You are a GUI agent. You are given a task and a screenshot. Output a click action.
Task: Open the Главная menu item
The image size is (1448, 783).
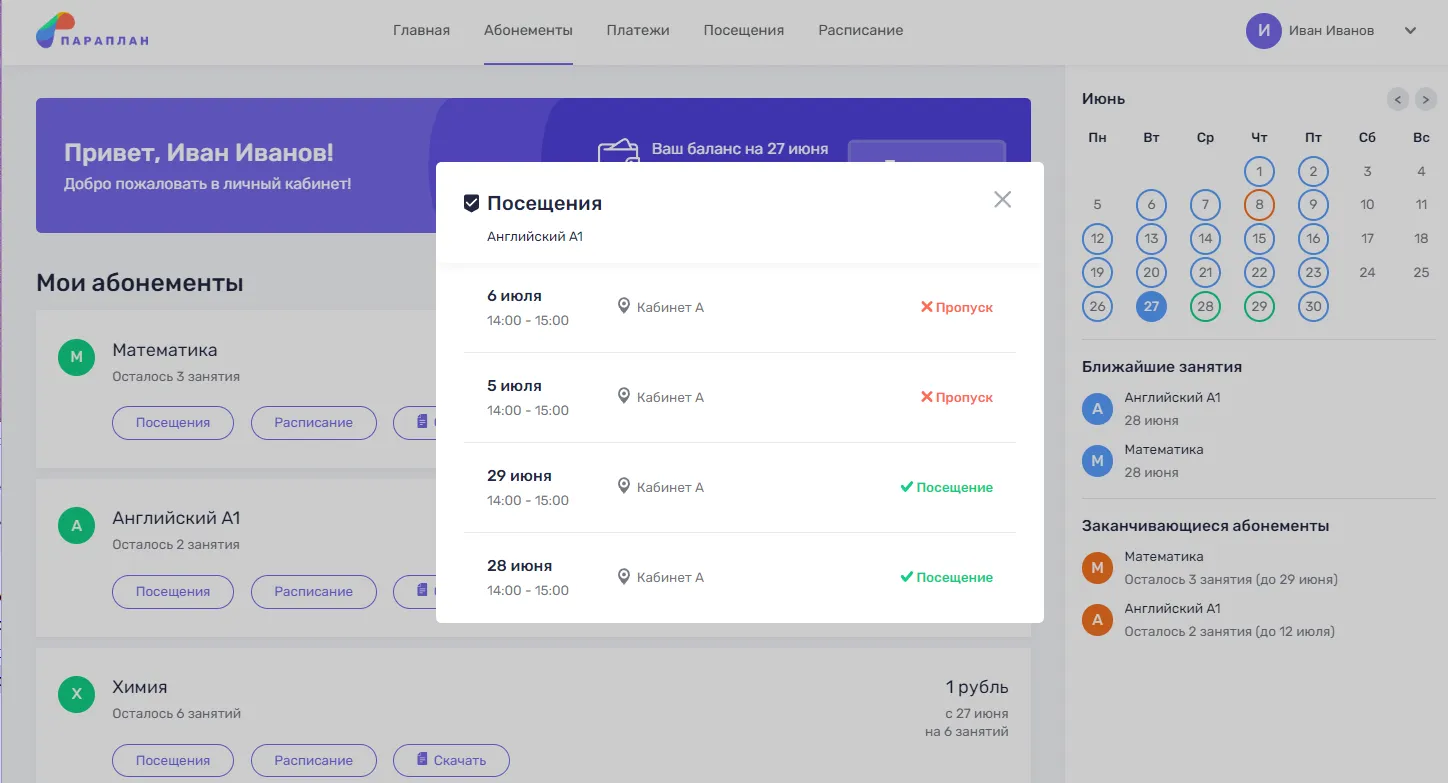(x=421, y=30)
